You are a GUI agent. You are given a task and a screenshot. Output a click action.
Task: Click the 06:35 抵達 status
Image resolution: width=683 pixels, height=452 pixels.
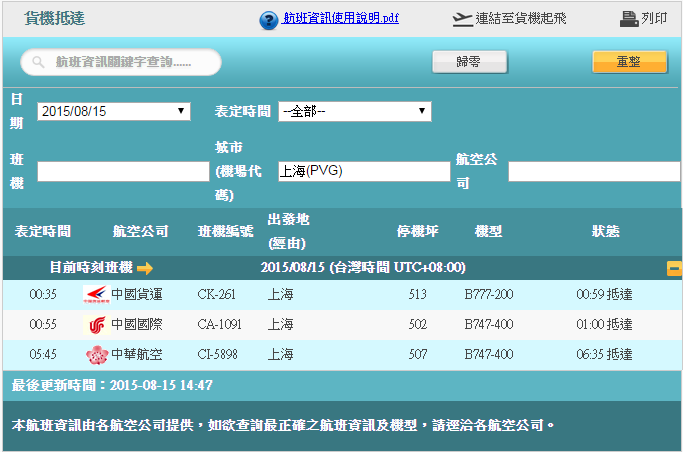point(605,355)
